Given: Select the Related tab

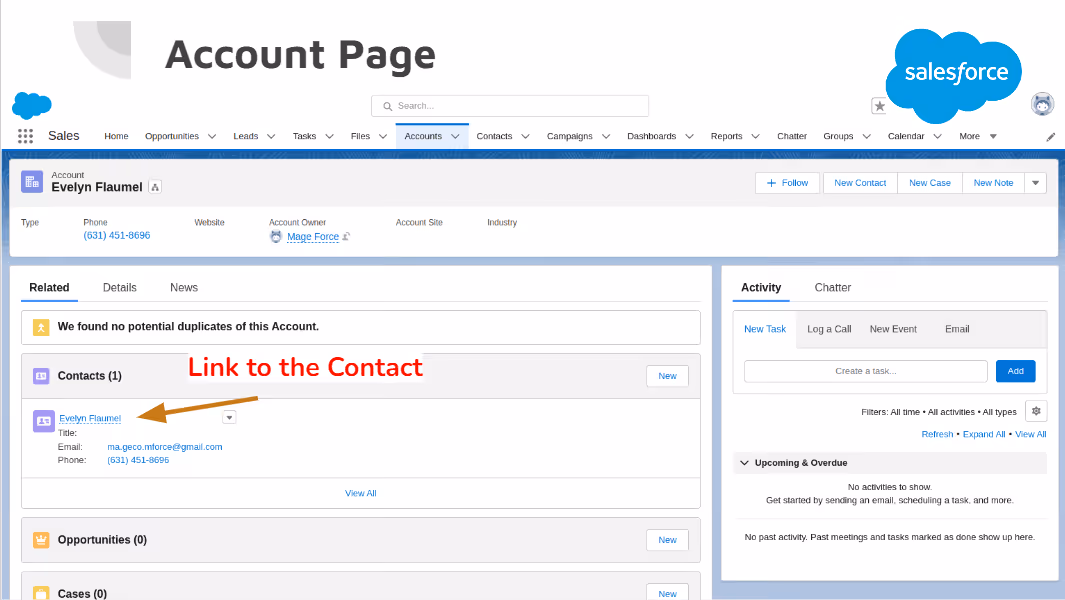Looking at the screenshot, I should tap(49, 287).
